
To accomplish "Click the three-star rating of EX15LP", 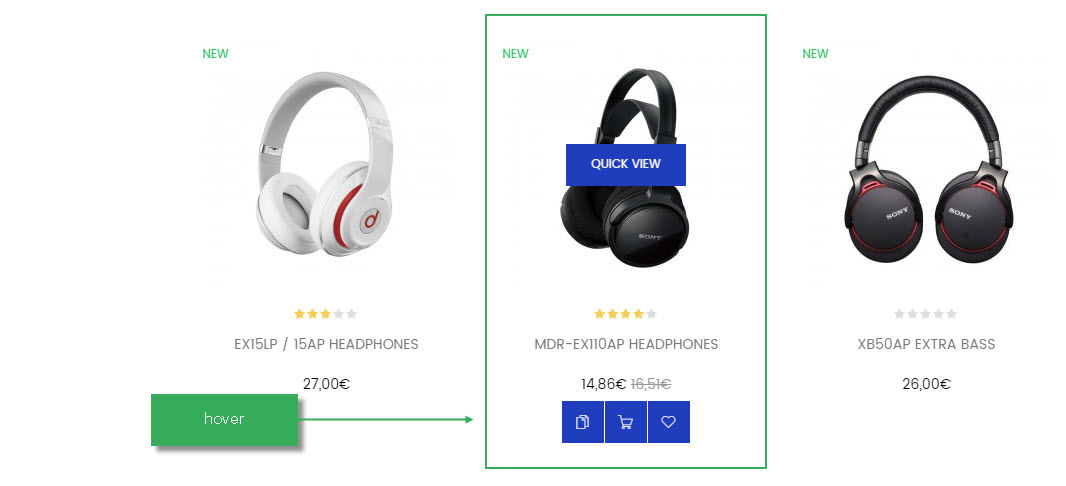I will point(326,314).
